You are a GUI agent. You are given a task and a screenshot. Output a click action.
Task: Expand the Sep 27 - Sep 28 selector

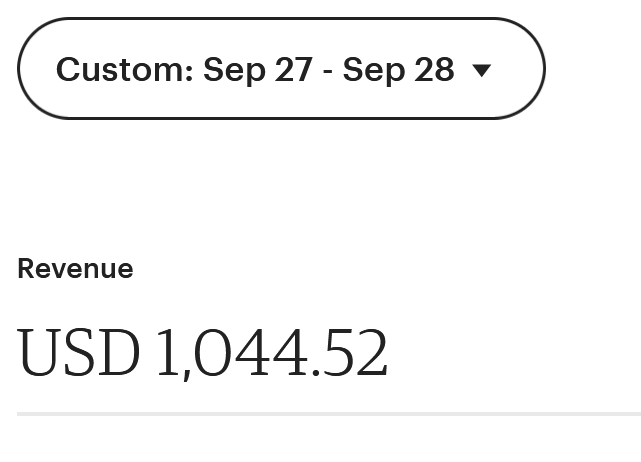pos(280,69)
